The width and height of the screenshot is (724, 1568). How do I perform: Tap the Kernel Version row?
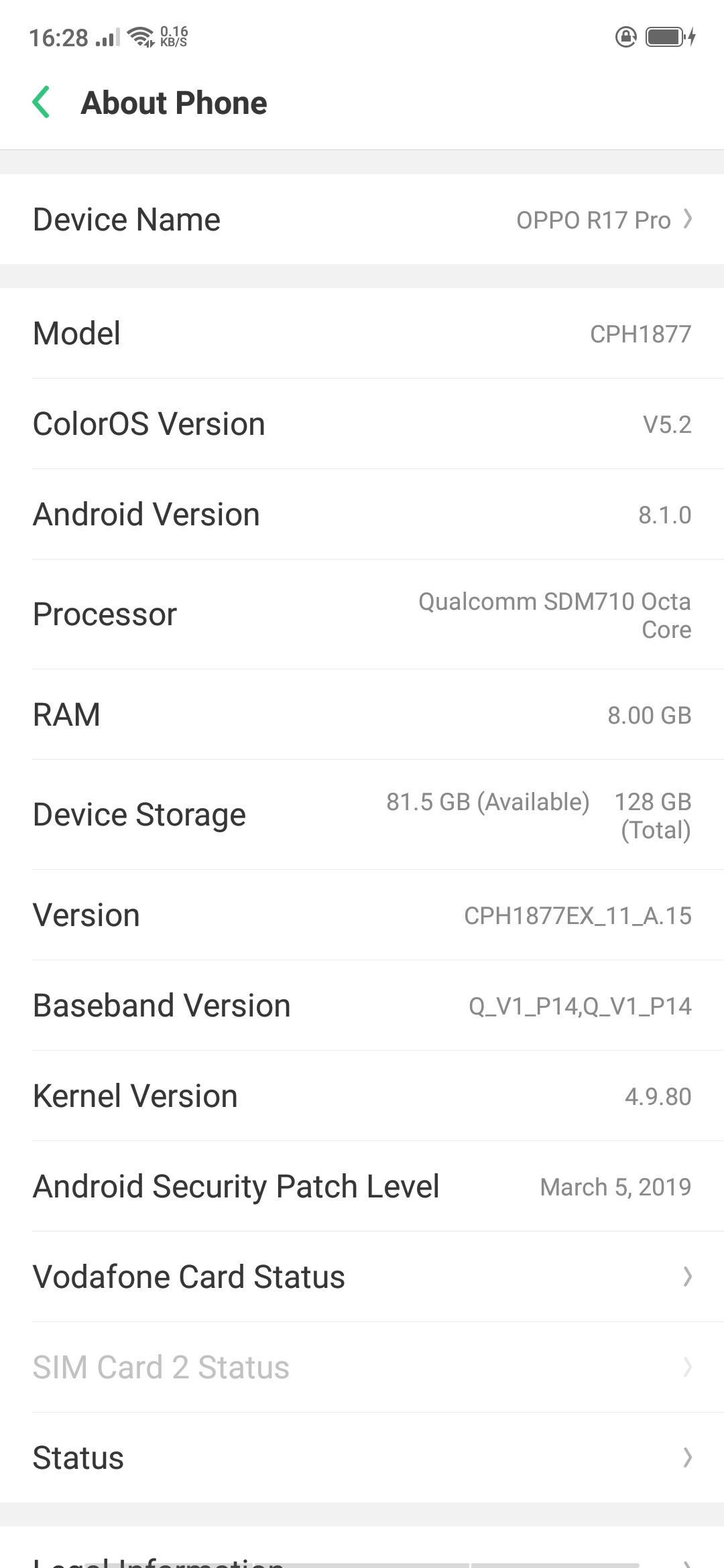coord(362,1096)
